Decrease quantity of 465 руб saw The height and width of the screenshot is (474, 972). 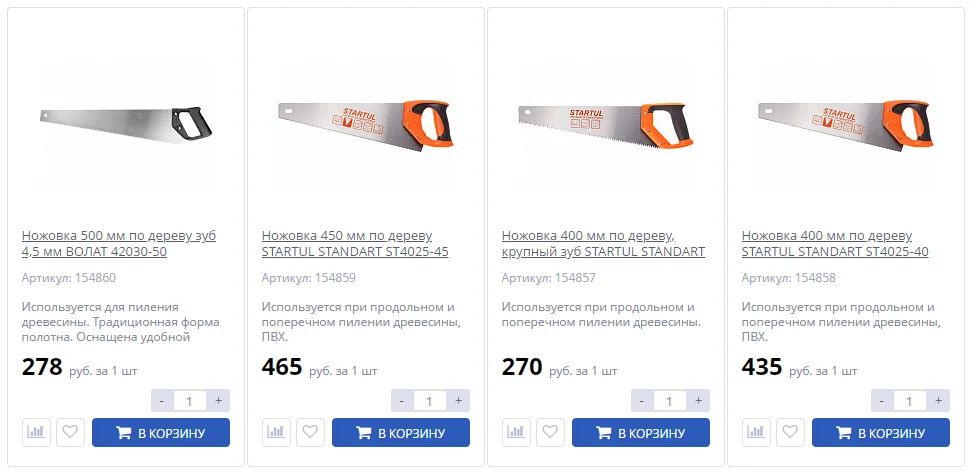click(x=402, y=401)
